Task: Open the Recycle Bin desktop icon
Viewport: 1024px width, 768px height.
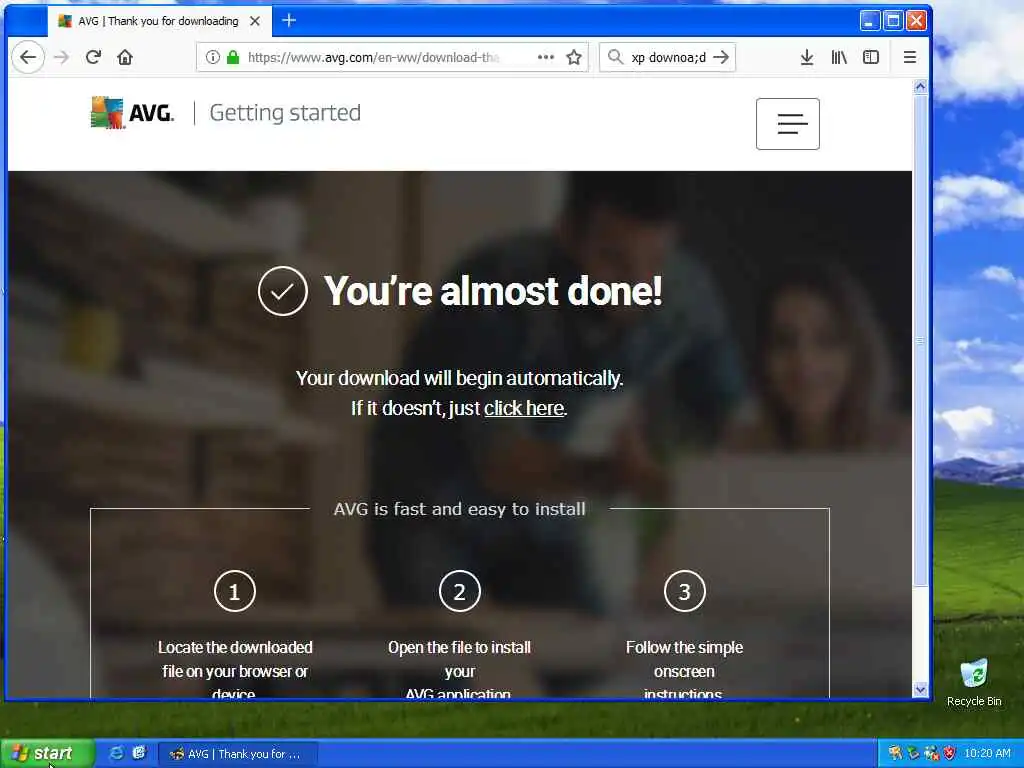Action: (x=974, y=683)
